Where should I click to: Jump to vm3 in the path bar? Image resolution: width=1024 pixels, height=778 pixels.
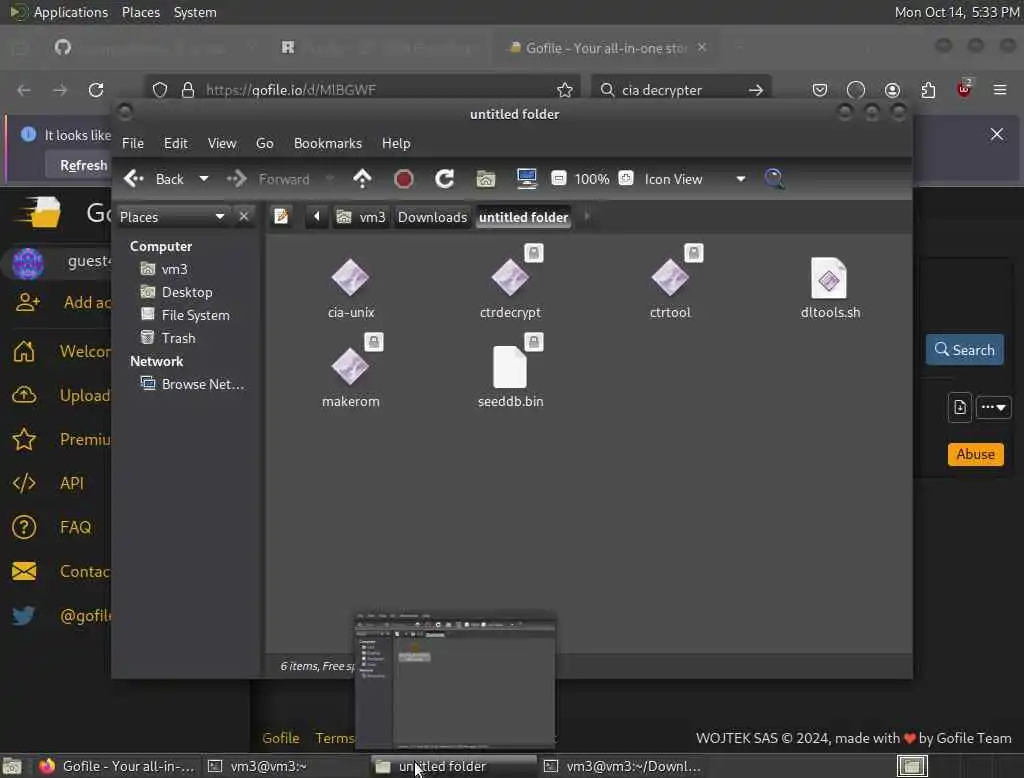coord(361,217)
